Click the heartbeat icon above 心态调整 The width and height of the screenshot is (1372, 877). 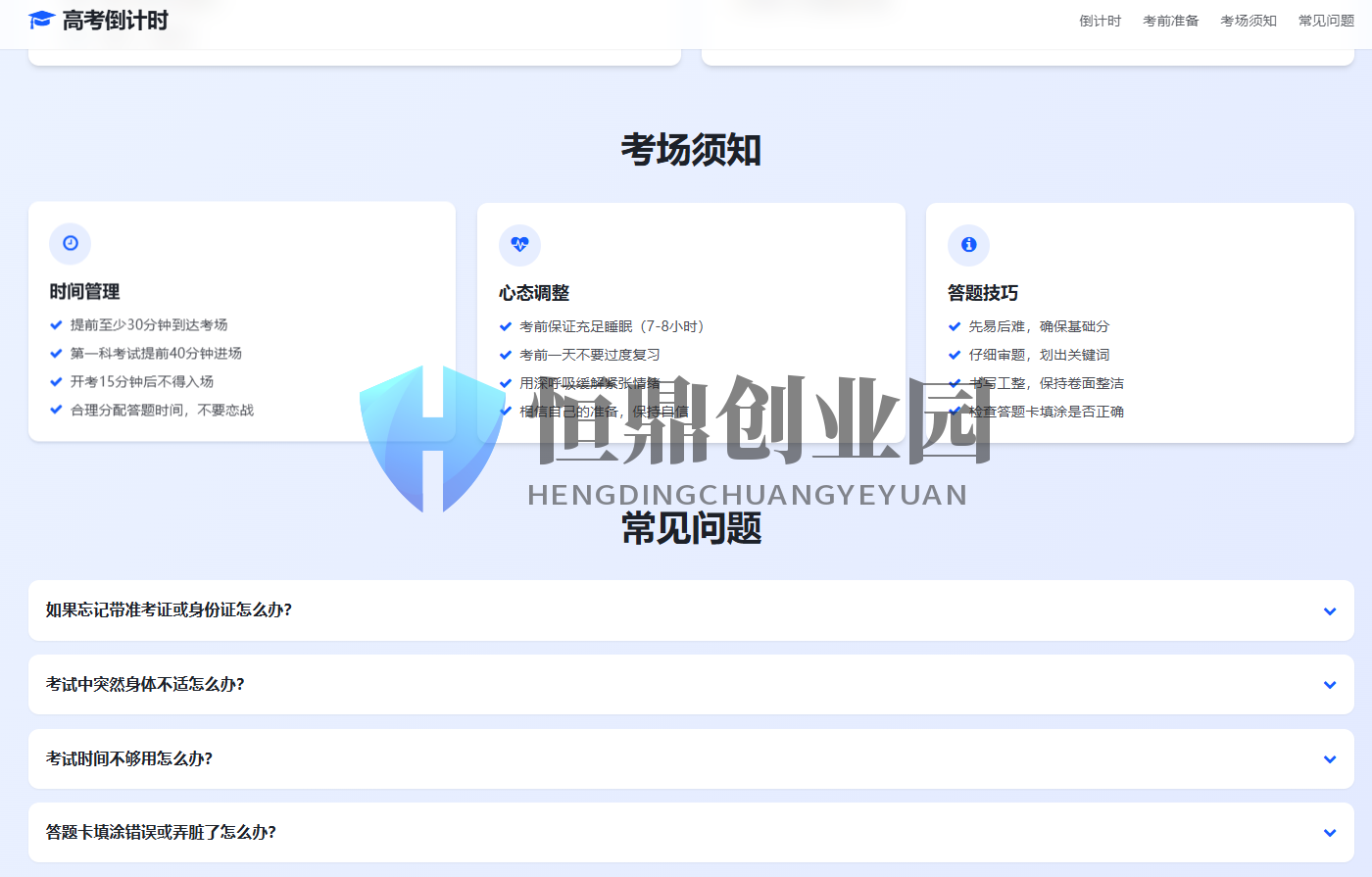click(x=519, y=245)
